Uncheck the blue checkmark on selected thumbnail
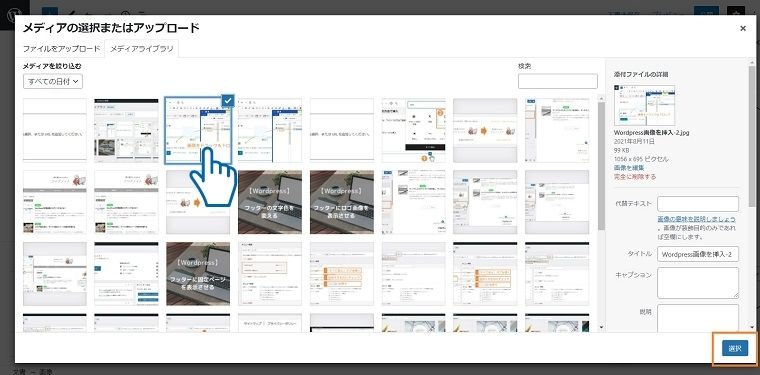 click(x=228, y=100)
